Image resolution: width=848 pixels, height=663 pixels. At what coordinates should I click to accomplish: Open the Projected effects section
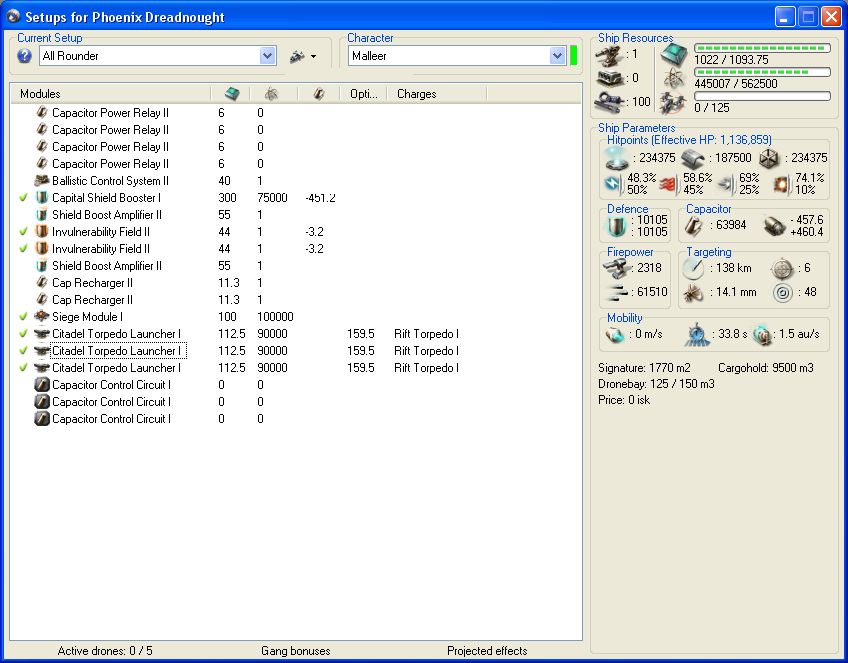click(487, 651)
